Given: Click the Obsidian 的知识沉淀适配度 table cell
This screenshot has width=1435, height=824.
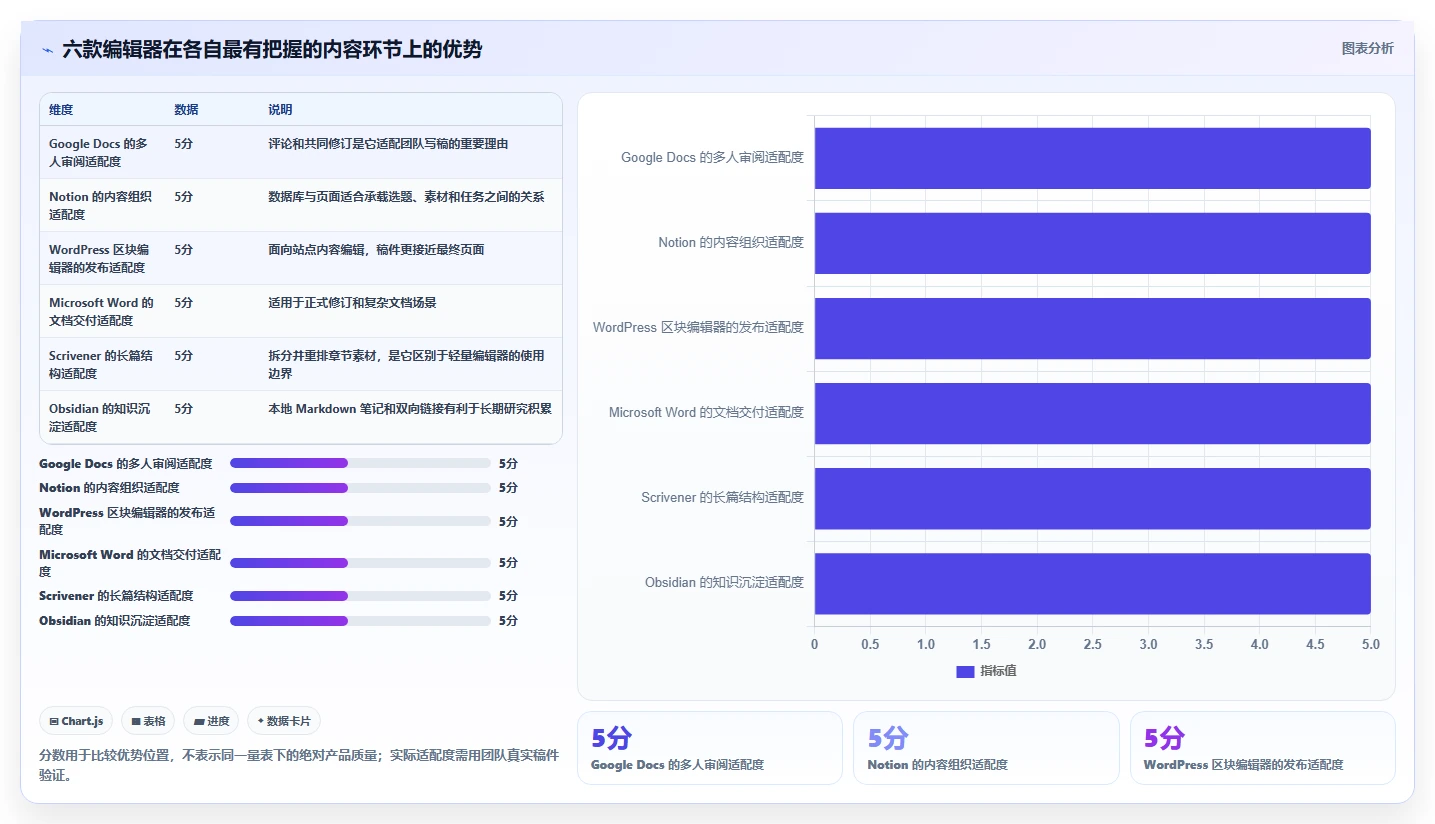Looking at the screenshot, I should coord(102,418).
